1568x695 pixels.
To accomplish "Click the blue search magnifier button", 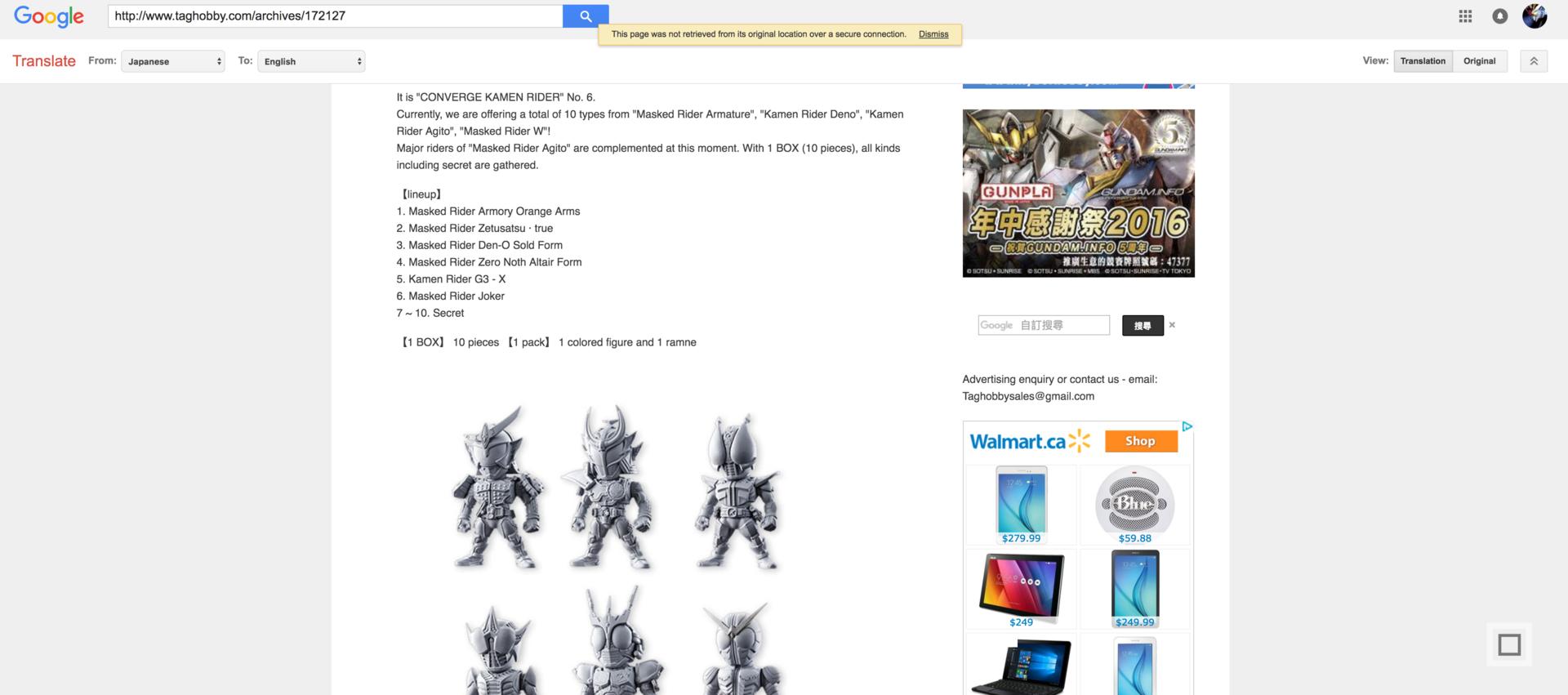I will (x=585, y=16).
